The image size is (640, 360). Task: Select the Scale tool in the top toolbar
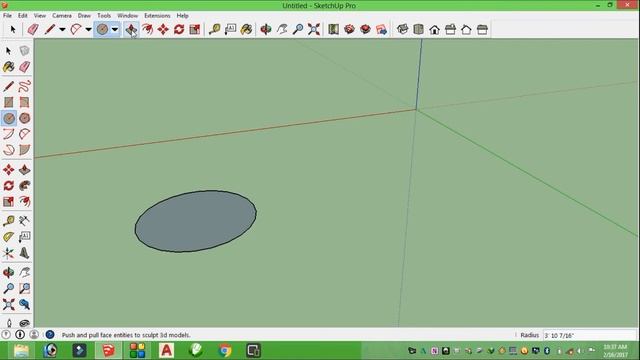pos(195,29)
